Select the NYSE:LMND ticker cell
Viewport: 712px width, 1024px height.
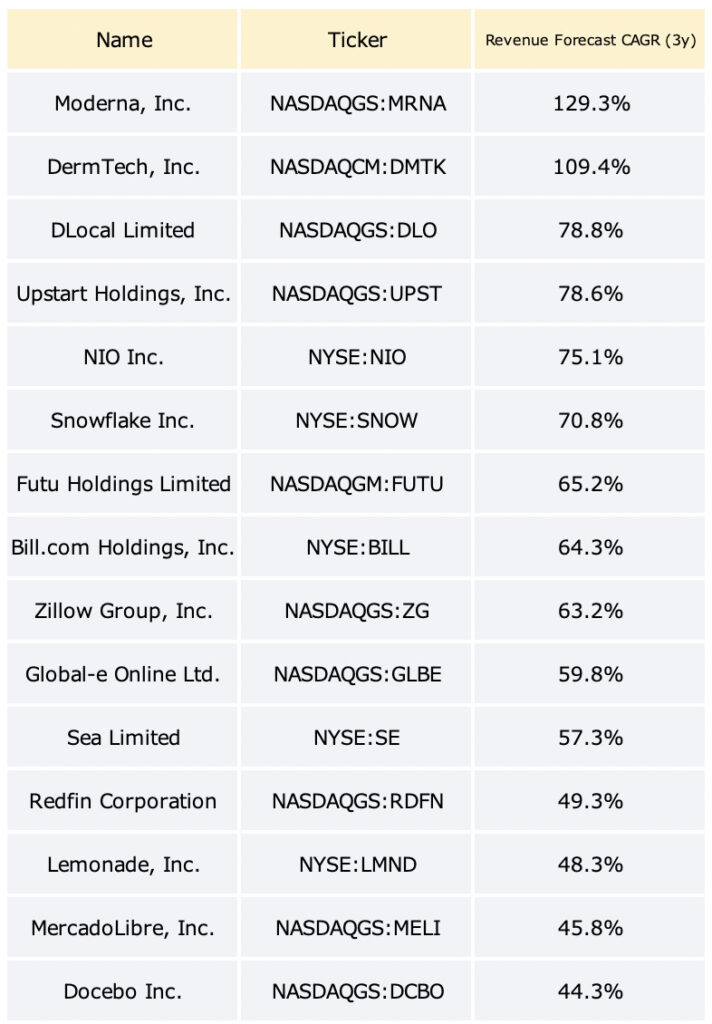coord(356,863)
